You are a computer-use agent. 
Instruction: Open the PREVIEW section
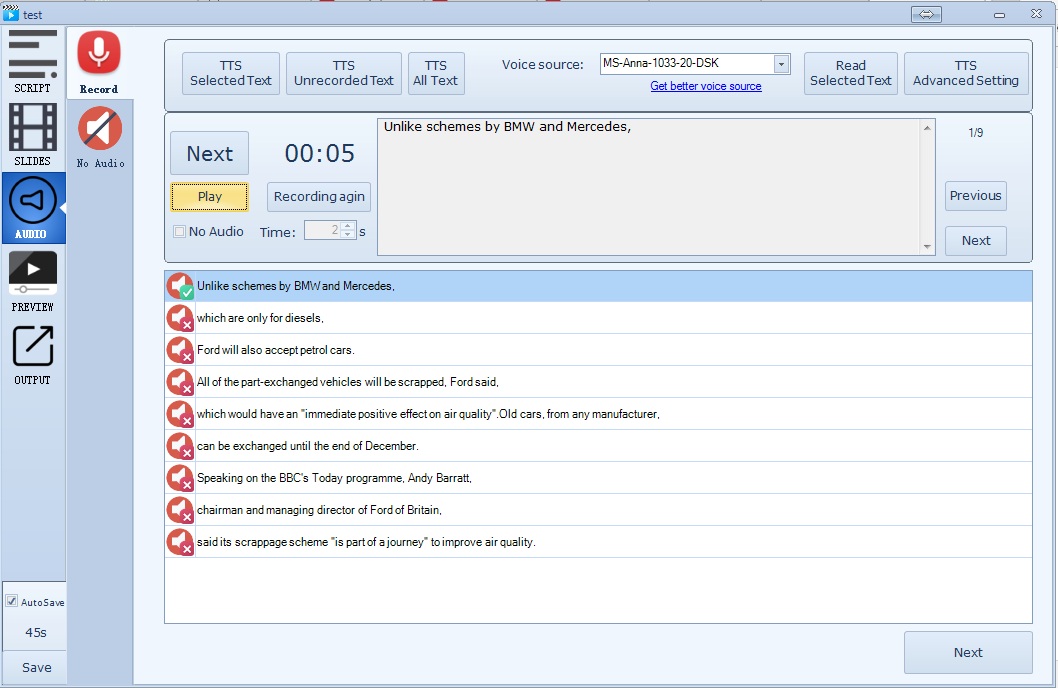pos(33,280)
